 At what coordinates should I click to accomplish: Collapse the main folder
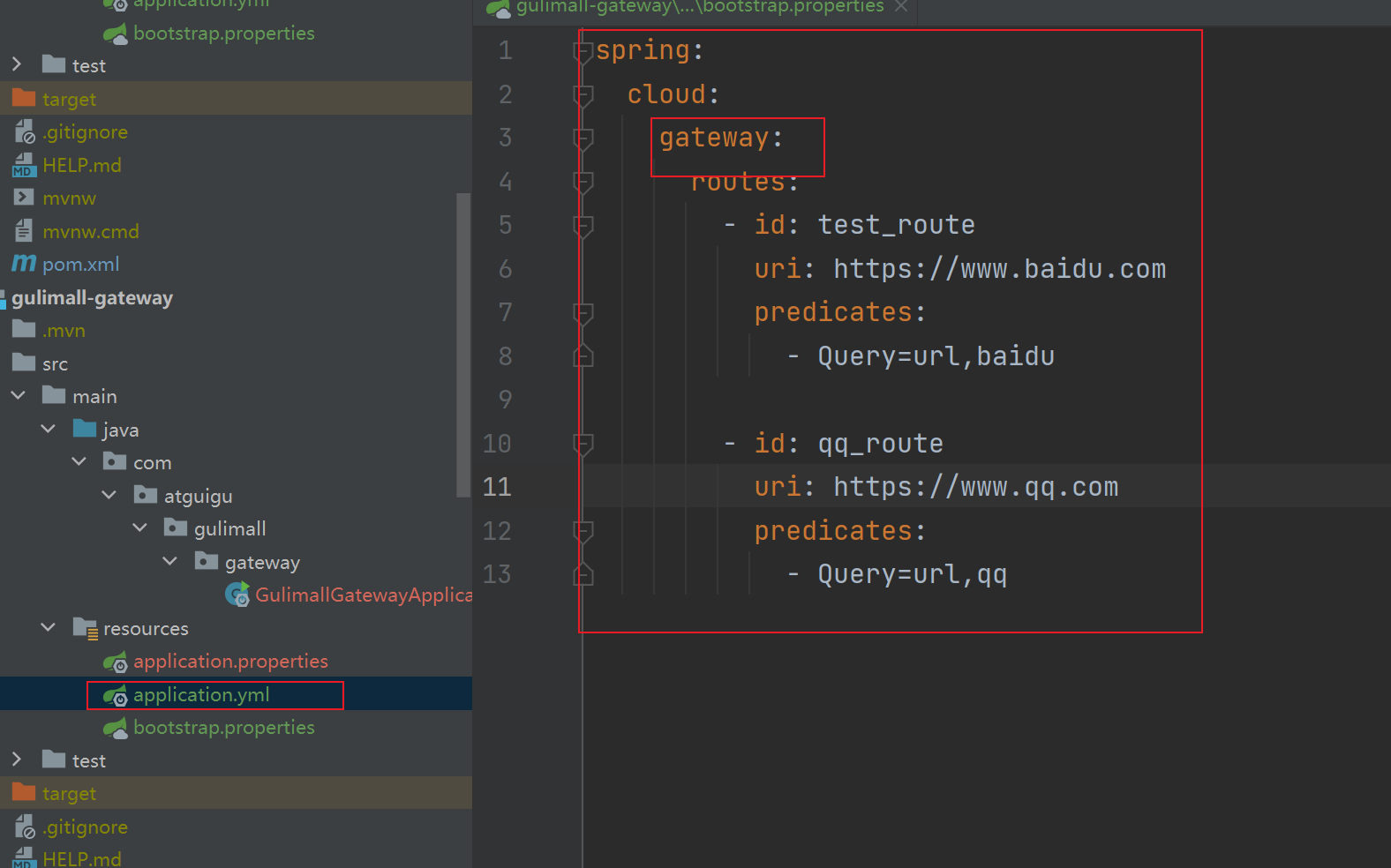[18, 395]
